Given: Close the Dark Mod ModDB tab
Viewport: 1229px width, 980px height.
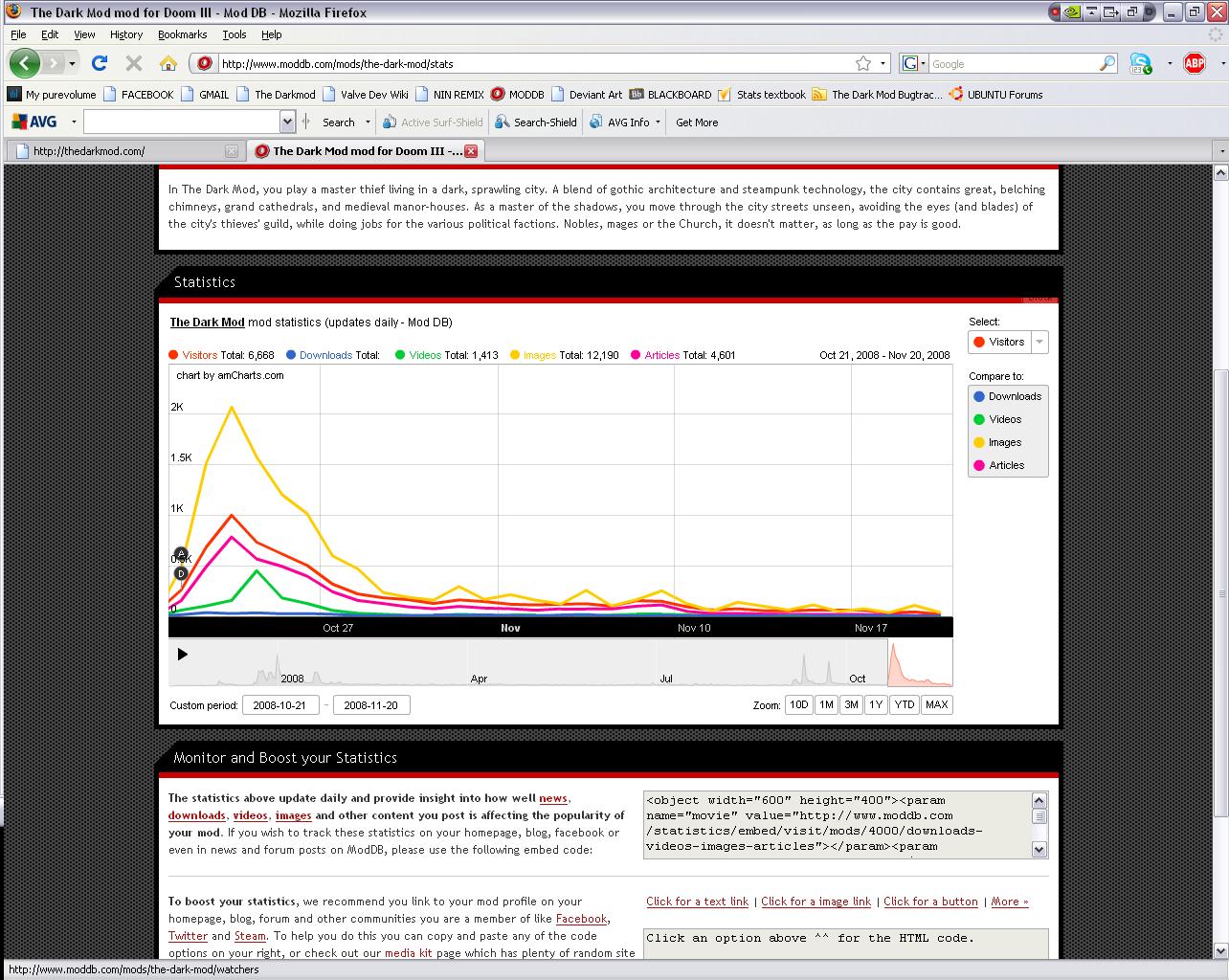Looking at the screenshot, I should click(471, 151).
